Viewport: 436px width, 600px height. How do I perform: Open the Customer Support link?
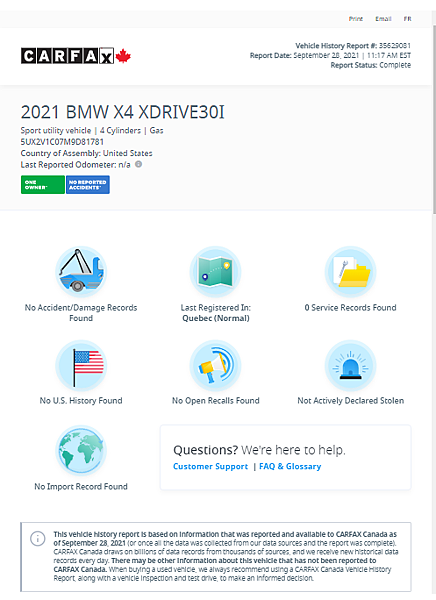click(x=211, y=466)
